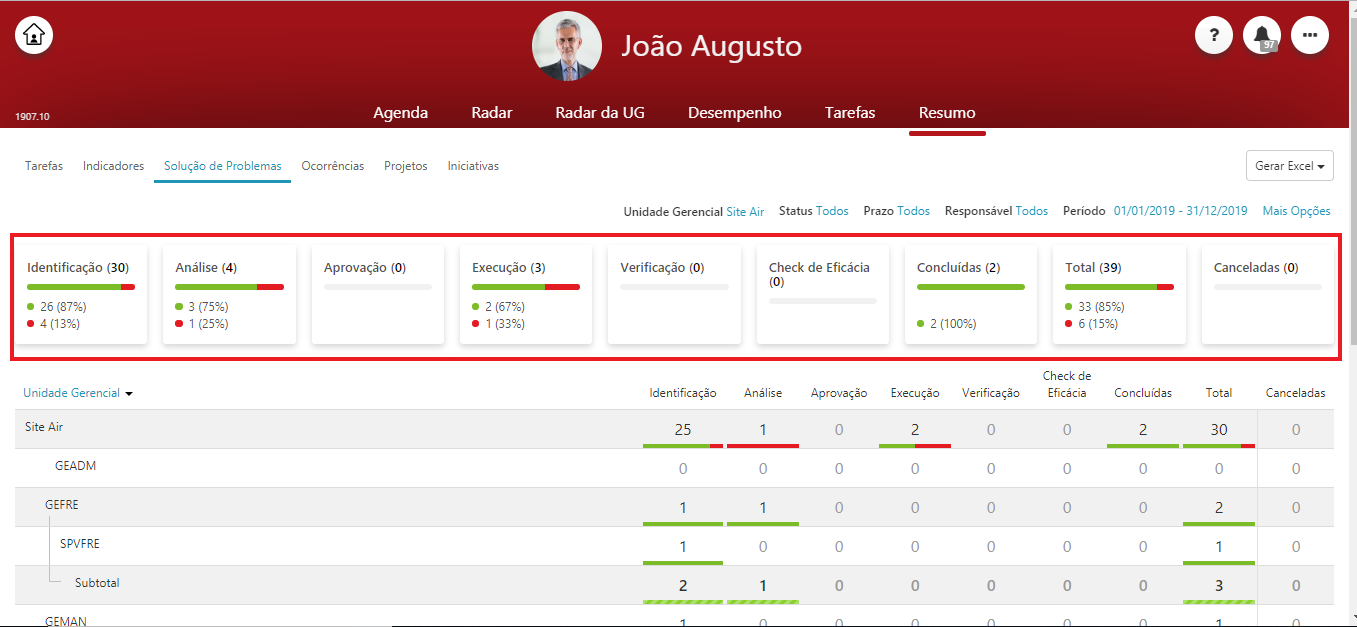Image resolution: width=1357 pixels, height=627 pixels.
Task: Select the Canceladas (0) summary card
Action: coord(1268,296)
